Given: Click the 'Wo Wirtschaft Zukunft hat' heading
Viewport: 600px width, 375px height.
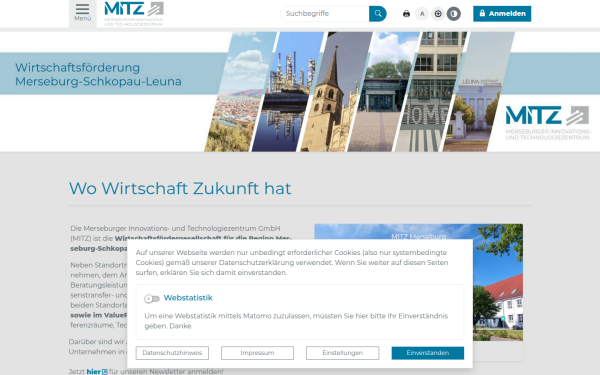Looking at the screenshot, I should pyautogui.click(x=180, y=188).
